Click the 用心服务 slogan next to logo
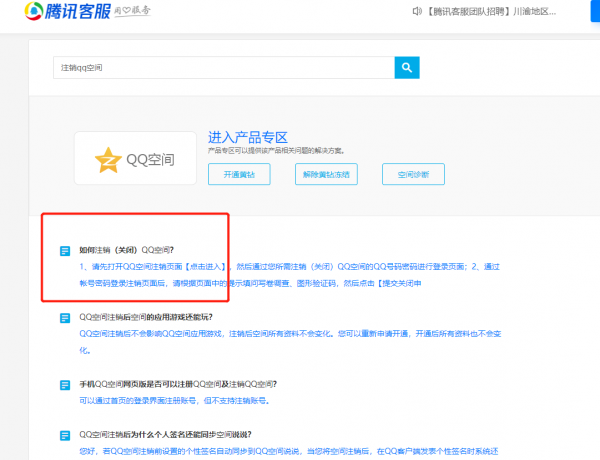The height and width of the screenshot is (460, 600). click(x=132, y=11)
